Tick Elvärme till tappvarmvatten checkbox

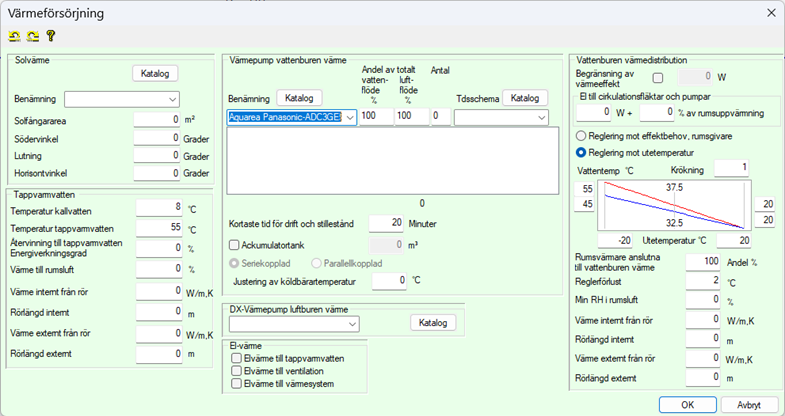(x=236, y=358)
